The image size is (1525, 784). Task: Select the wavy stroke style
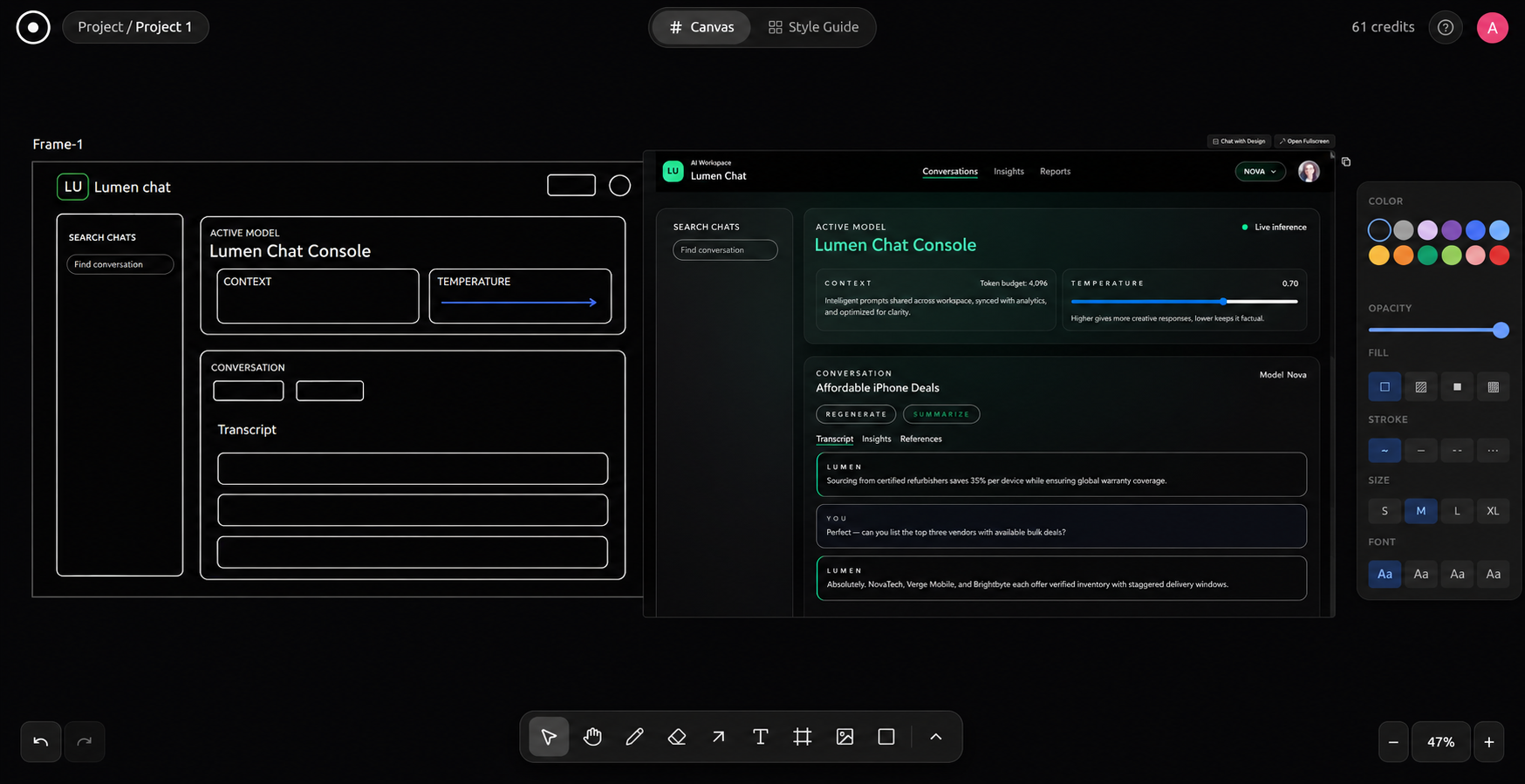1385,451
